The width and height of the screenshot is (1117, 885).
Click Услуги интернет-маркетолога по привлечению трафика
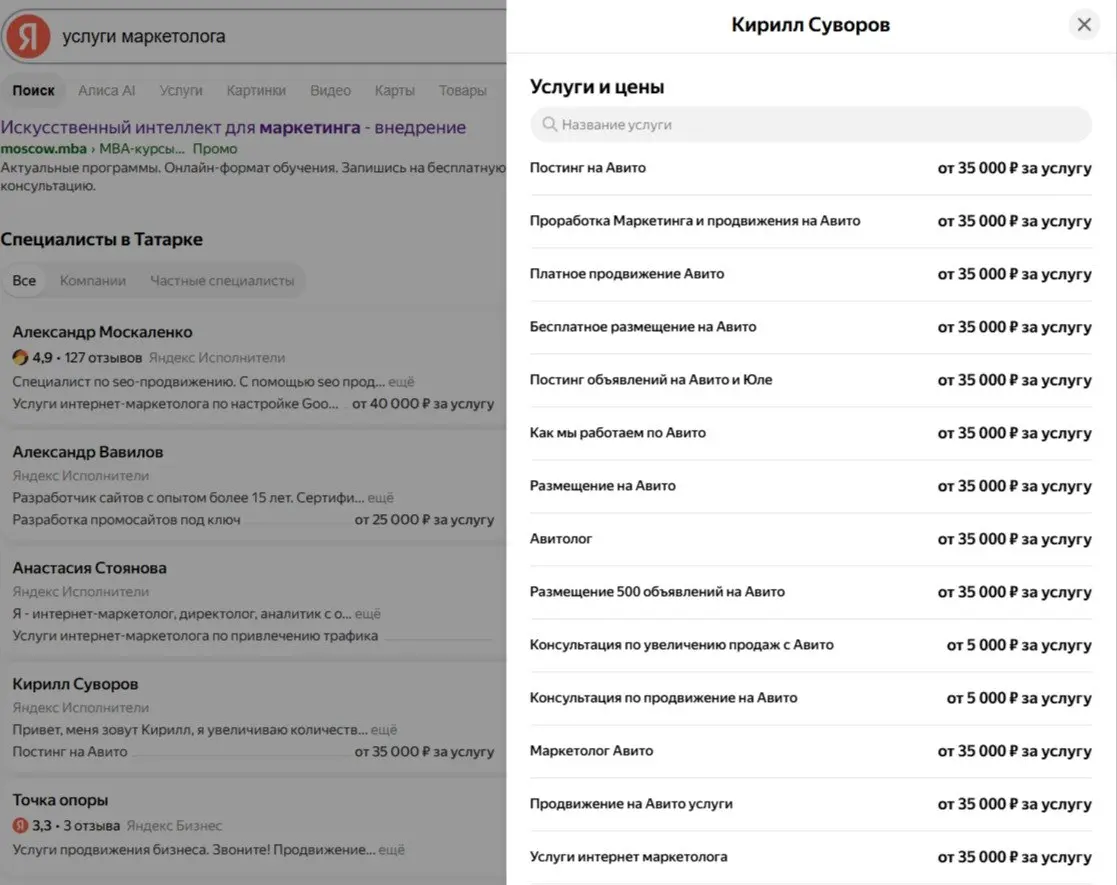pyautogui.click(x=195, y=636)
